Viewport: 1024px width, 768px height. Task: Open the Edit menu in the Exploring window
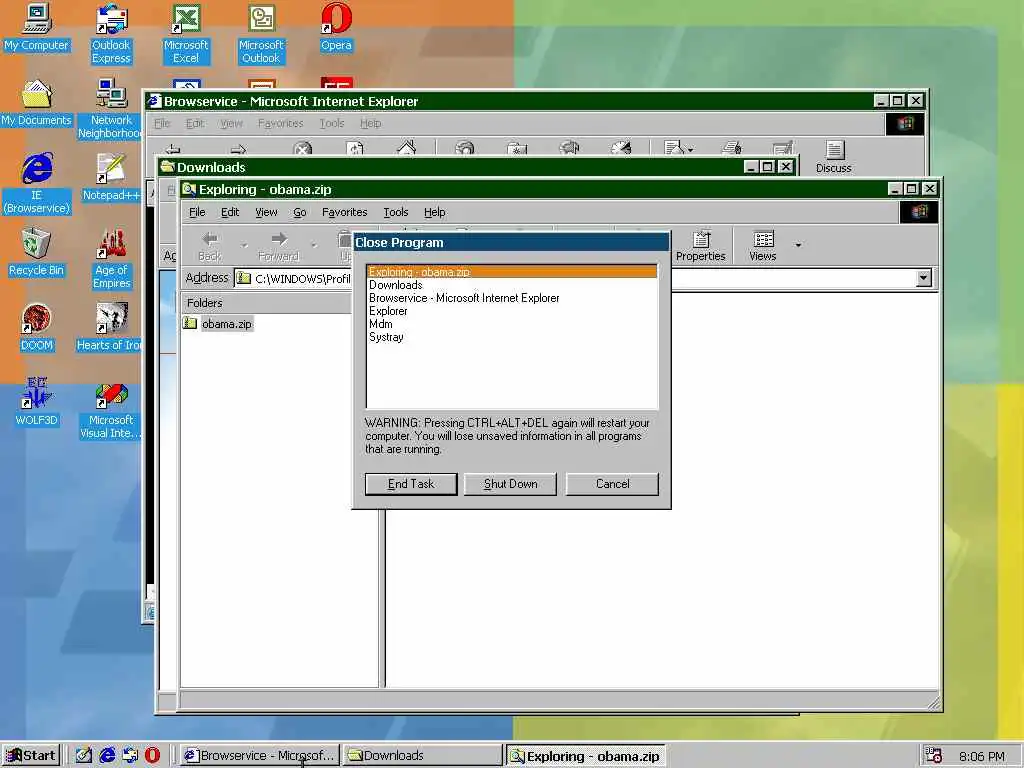pyautogui.click(x=230, y=212)
